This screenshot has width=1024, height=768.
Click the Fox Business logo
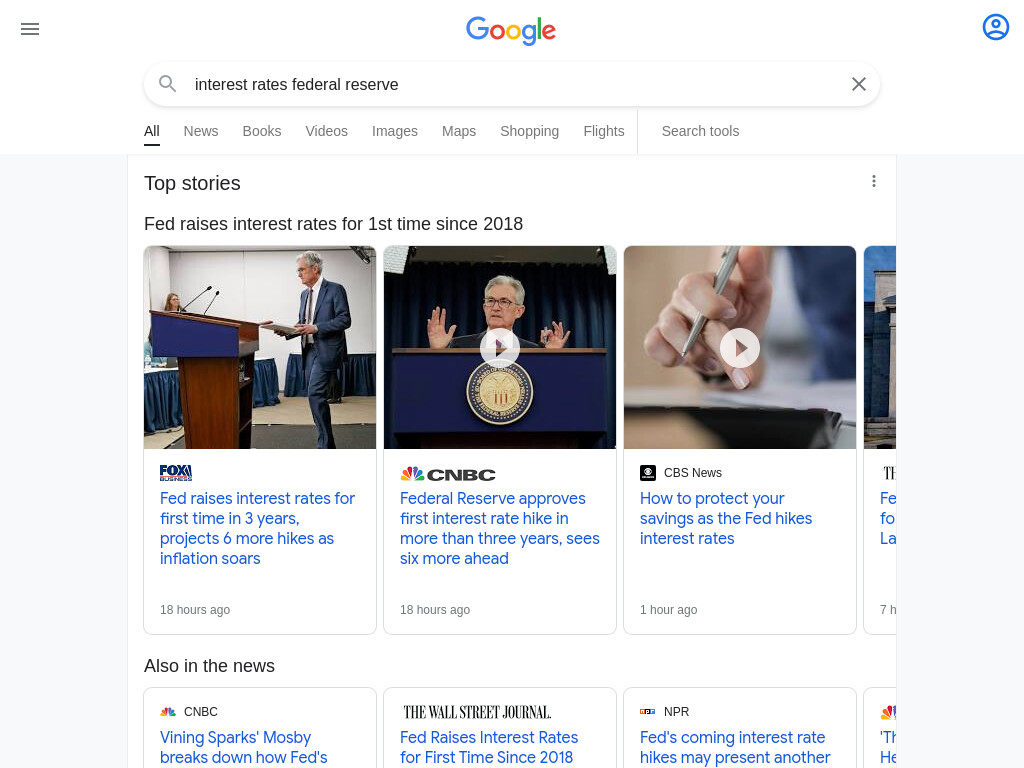pyautogui.click(x=176, y=473)
